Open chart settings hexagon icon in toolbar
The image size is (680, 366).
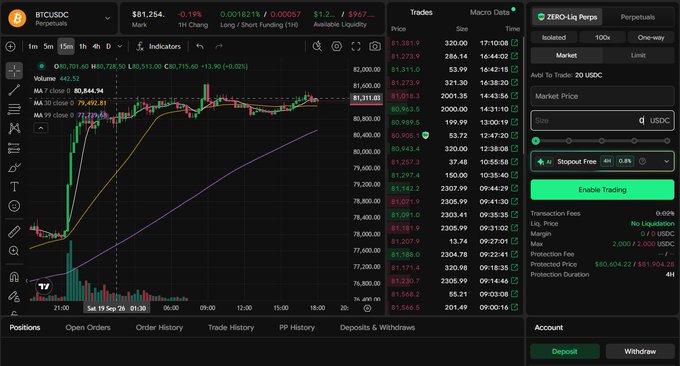[337, 46]
